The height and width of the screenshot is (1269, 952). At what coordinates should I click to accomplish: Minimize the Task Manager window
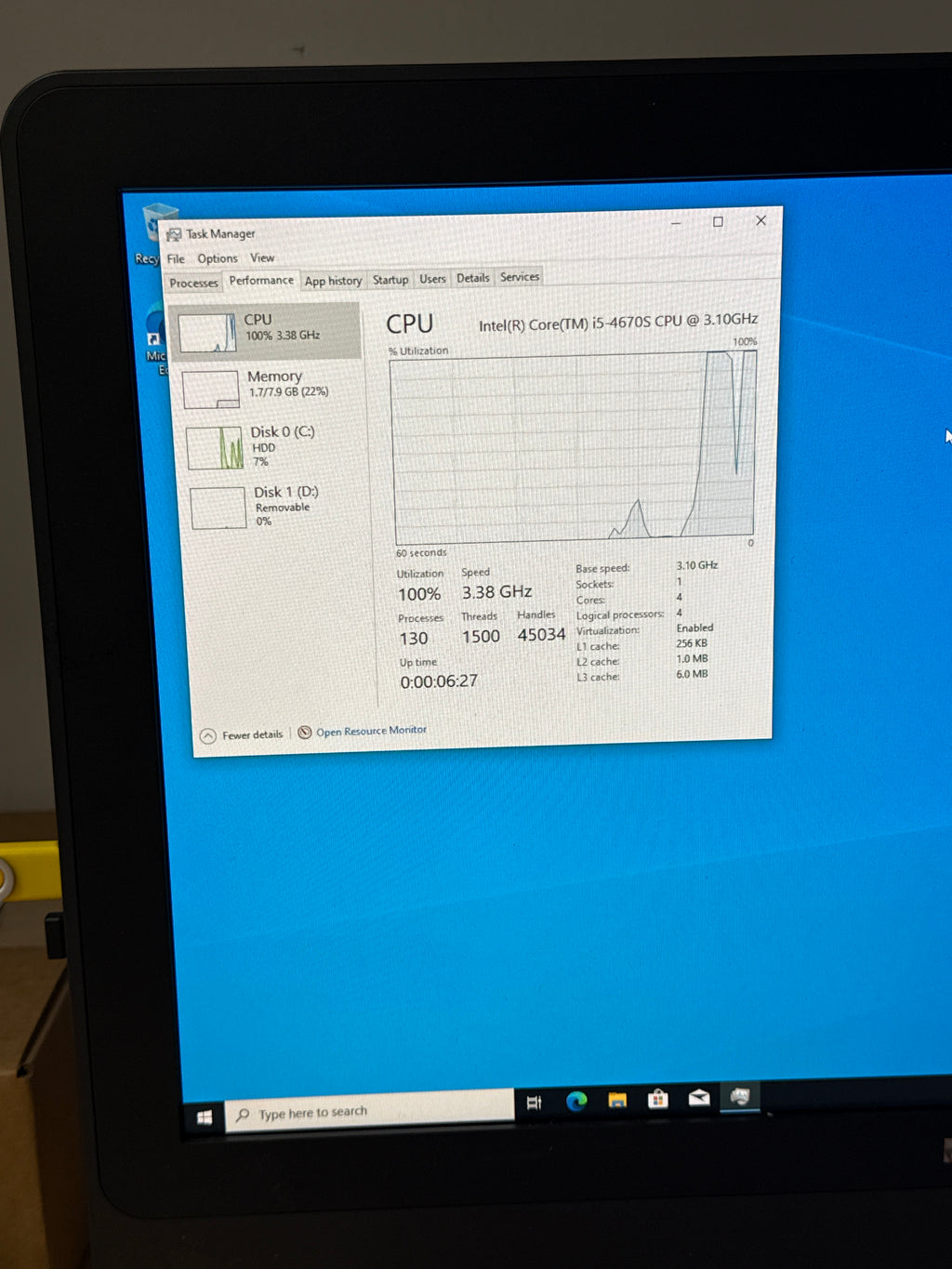[676, 222]
